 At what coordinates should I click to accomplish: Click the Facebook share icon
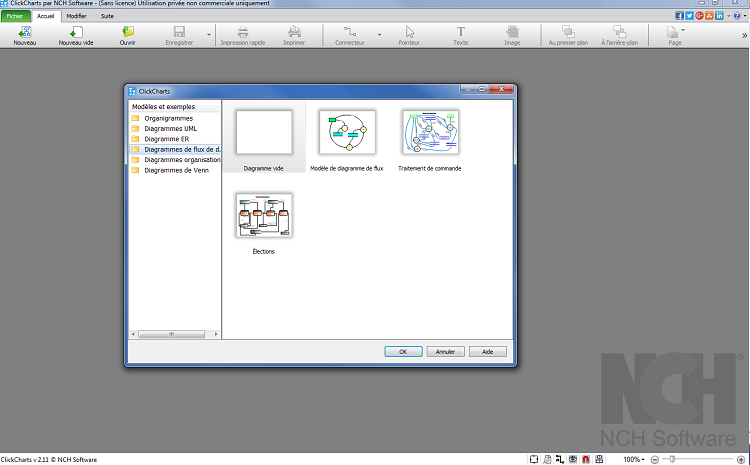point(679,16)
